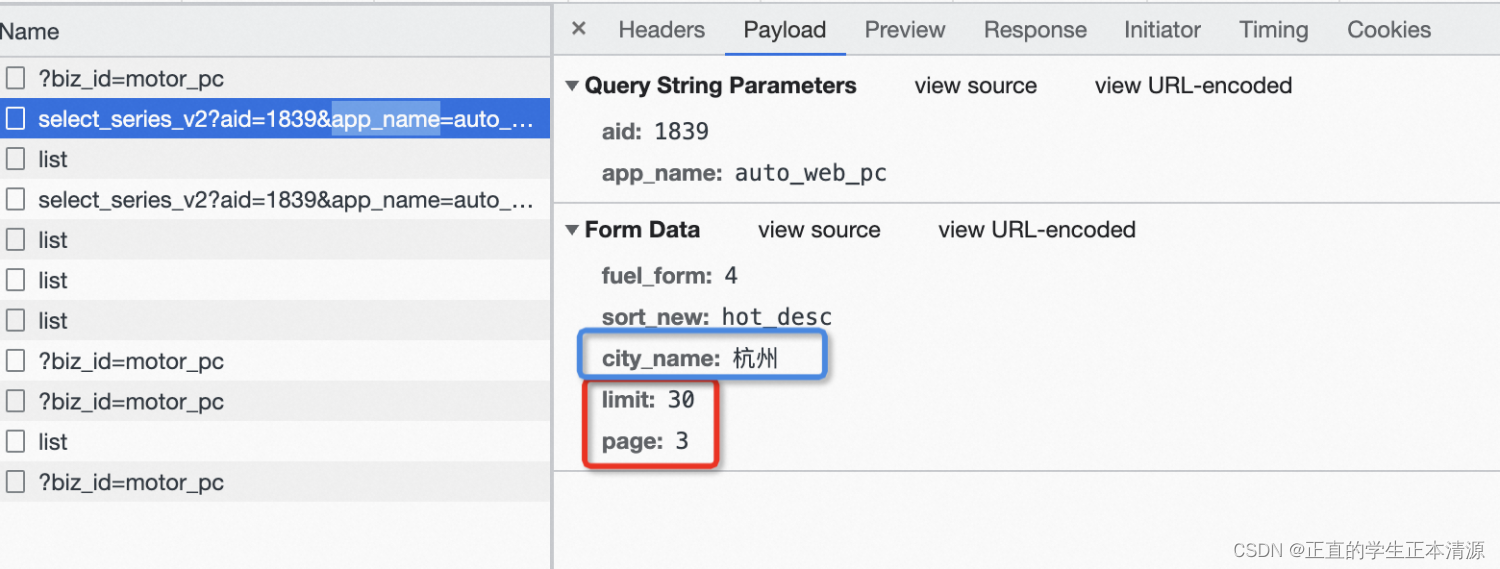This screenshot has width=1500, height=569.
Task: Click view URL-encoded for Query String Parameters
Action: coord(1193,86)
